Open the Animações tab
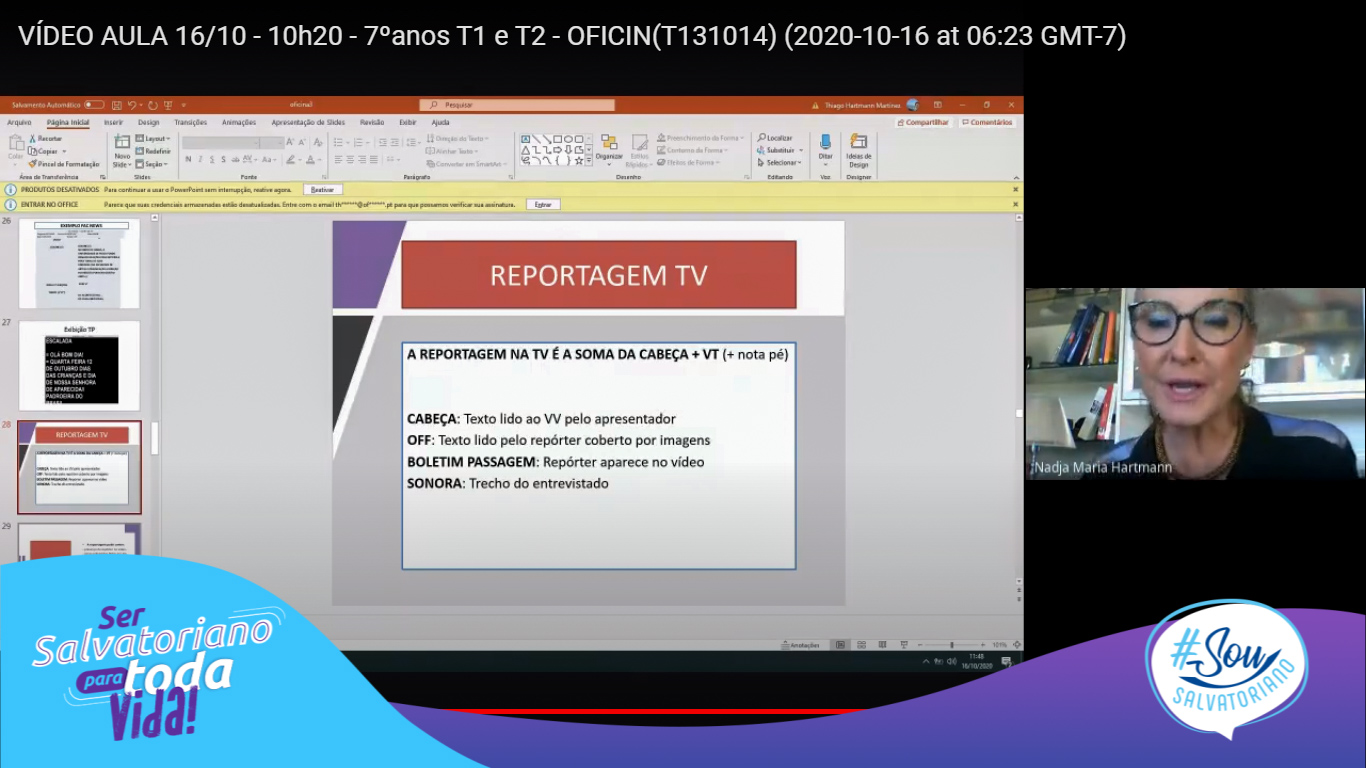 point(239,122)
